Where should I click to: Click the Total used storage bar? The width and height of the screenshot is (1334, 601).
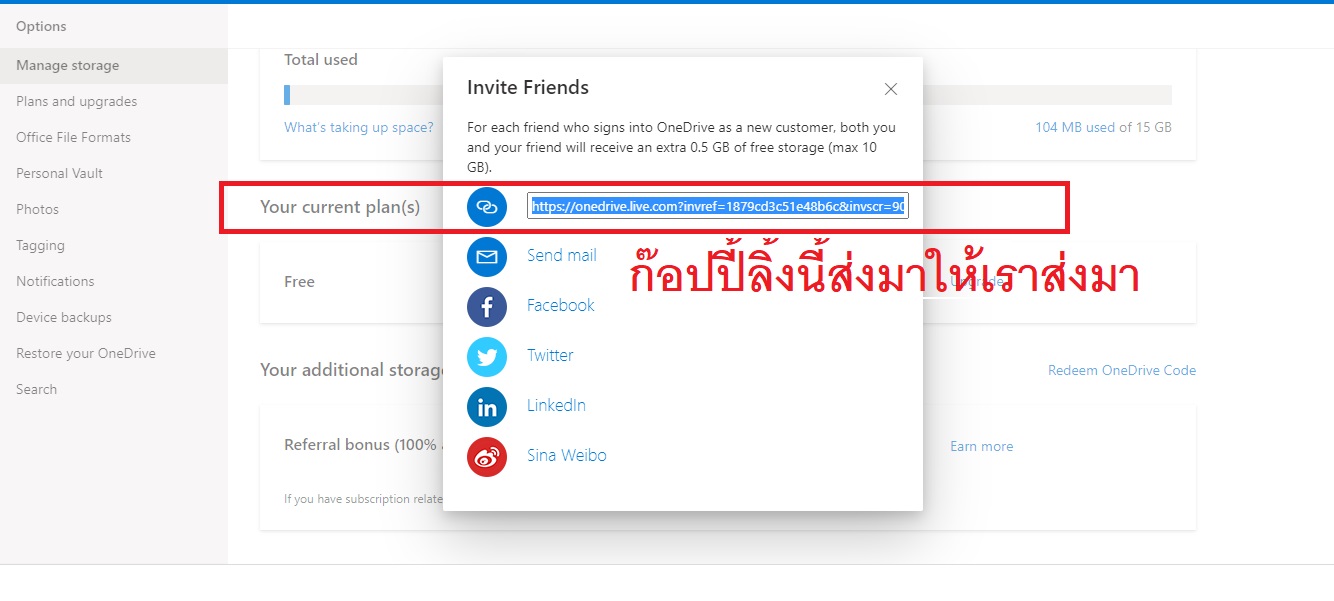728,95
